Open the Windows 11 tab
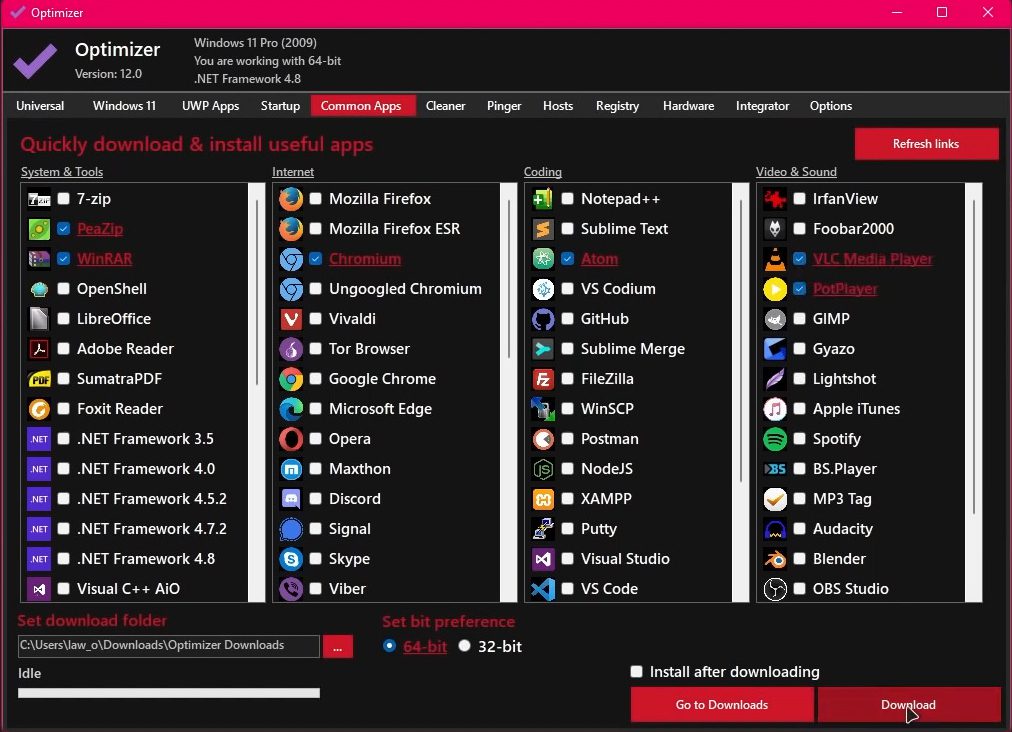Screen dimensions: 1012x732 tap(125, 106)
